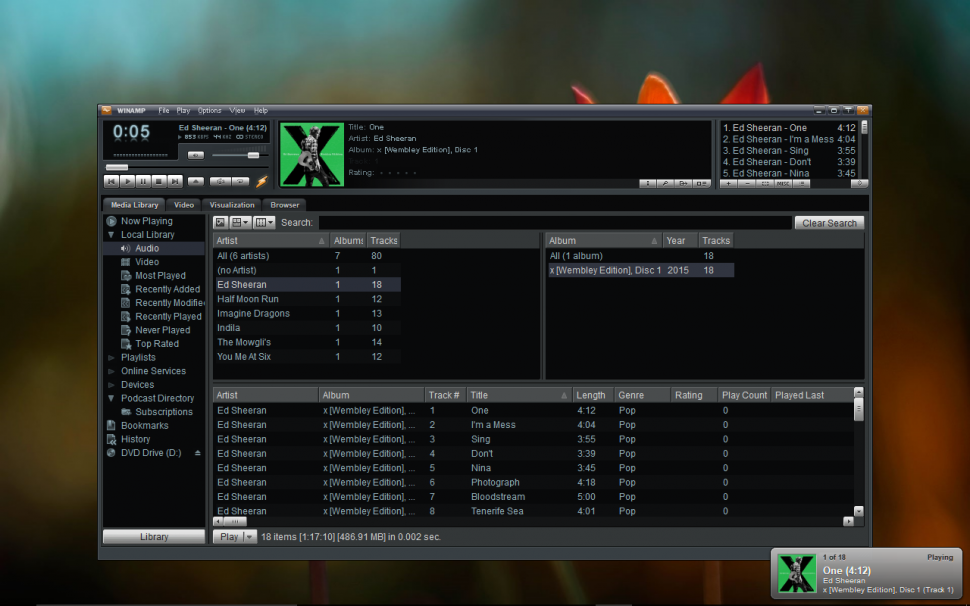Mute audio using the speaker button
Viewport: 970px width, 606px height.
[196, 155]
